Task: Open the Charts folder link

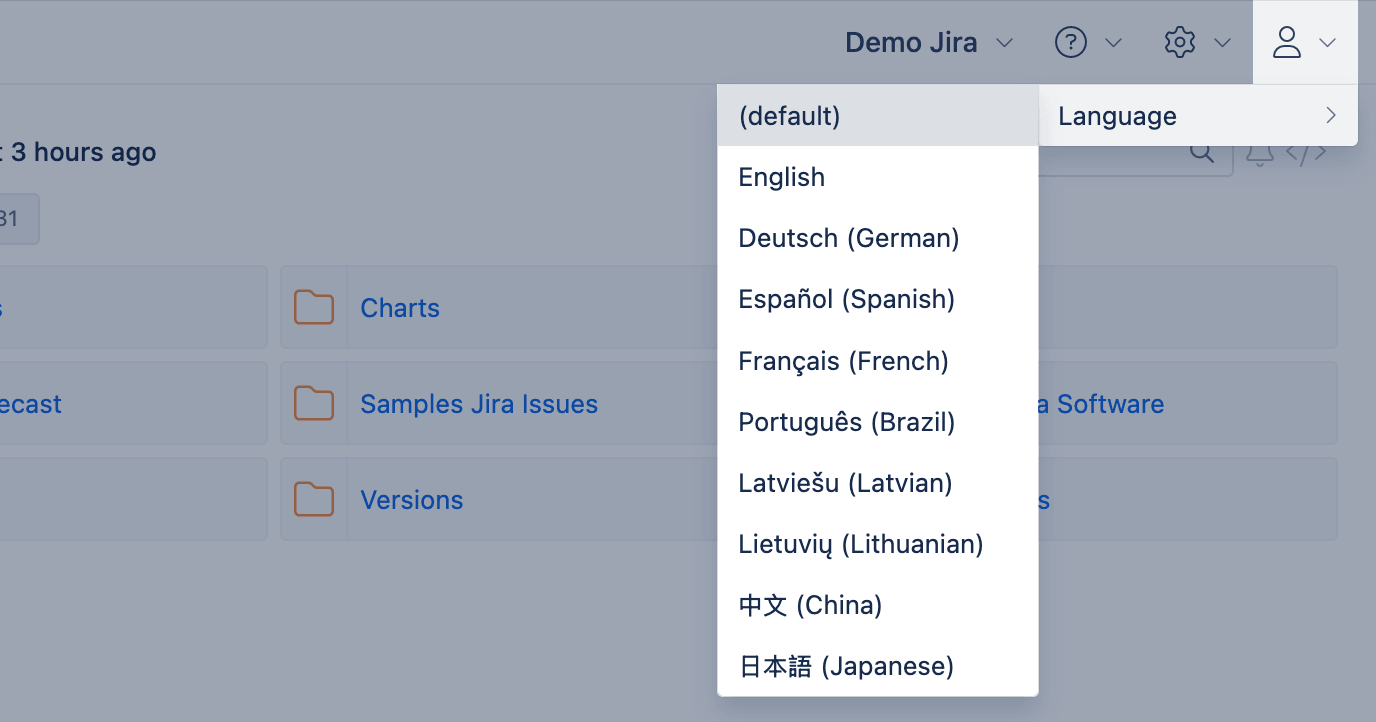Action: click(400, 308)
